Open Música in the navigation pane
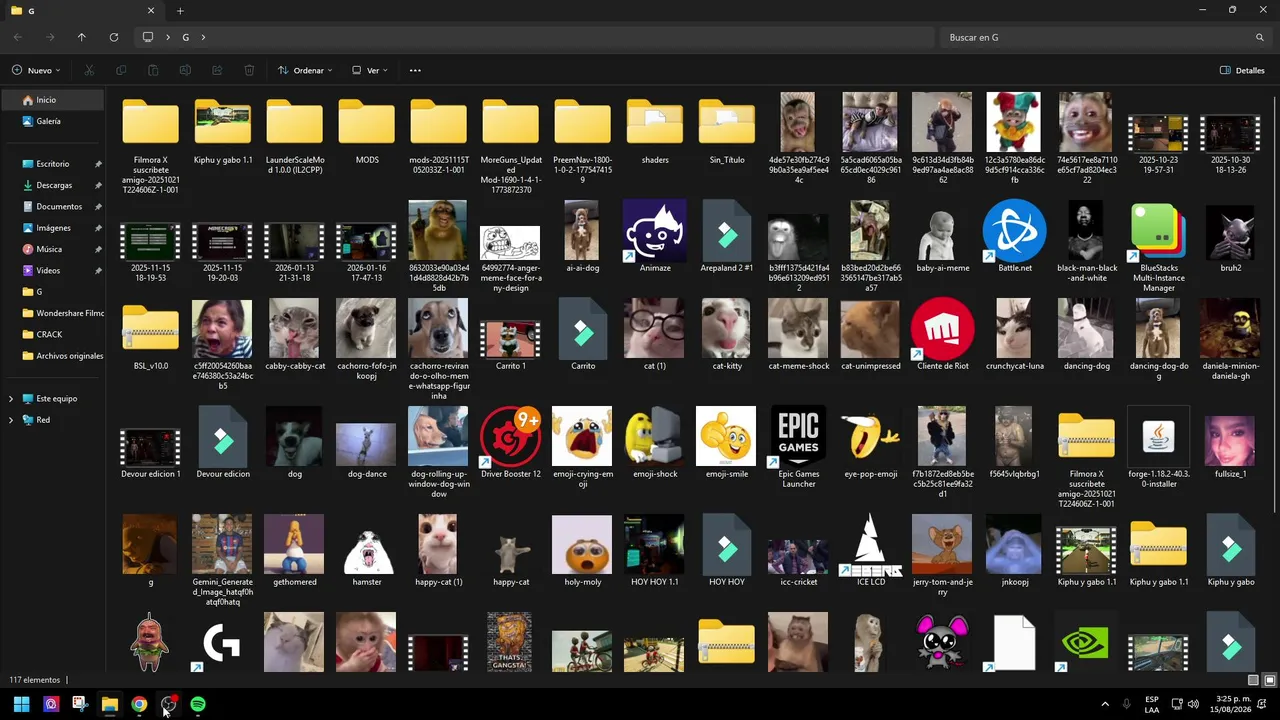The width and height of the screenshot is (1280, 720). pyautogui.click(x=52, y=249)
